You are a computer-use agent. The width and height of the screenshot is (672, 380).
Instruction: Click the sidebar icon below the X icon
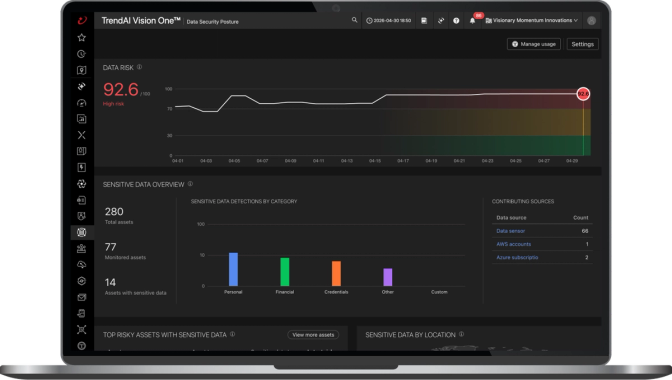[81, 151]
